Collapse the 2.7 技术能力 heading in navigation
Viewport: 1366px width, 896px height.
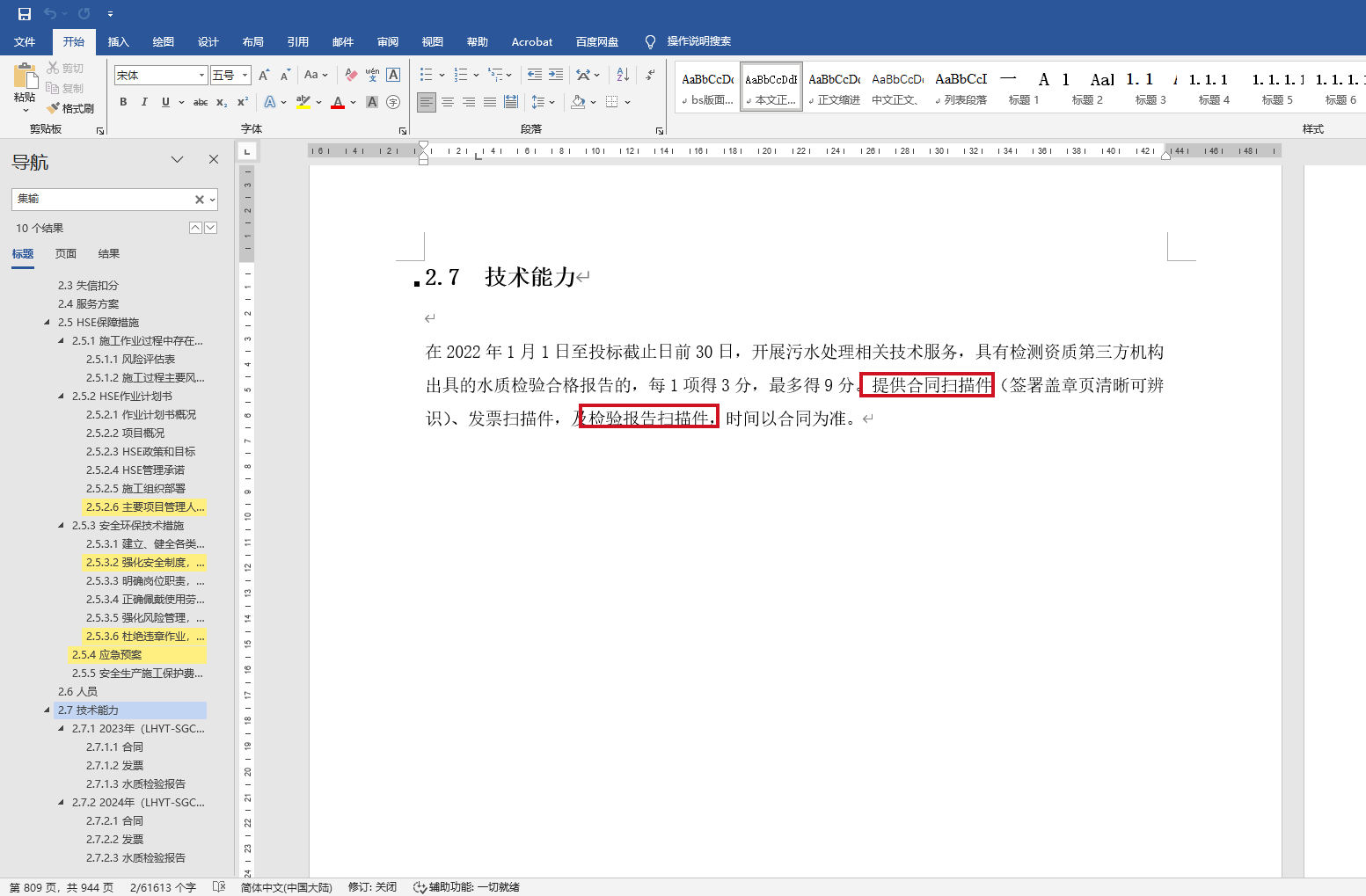tap(47, 710)
